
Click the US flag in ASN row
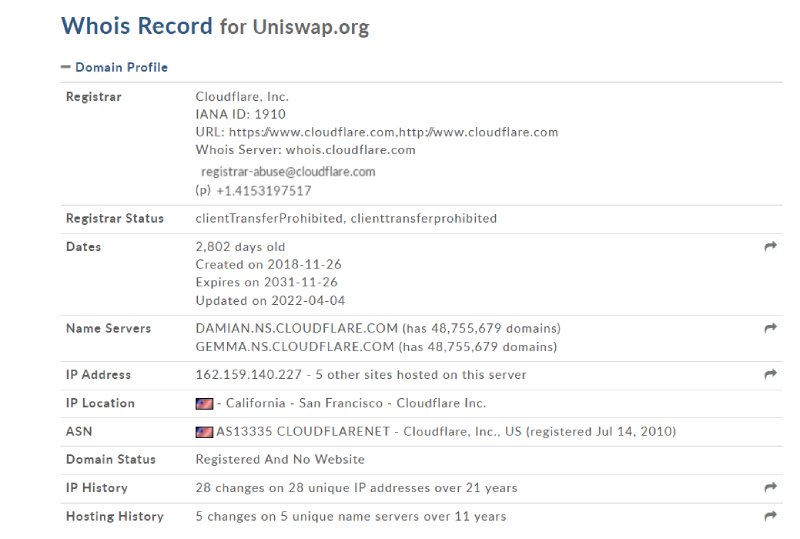(204, 432)
